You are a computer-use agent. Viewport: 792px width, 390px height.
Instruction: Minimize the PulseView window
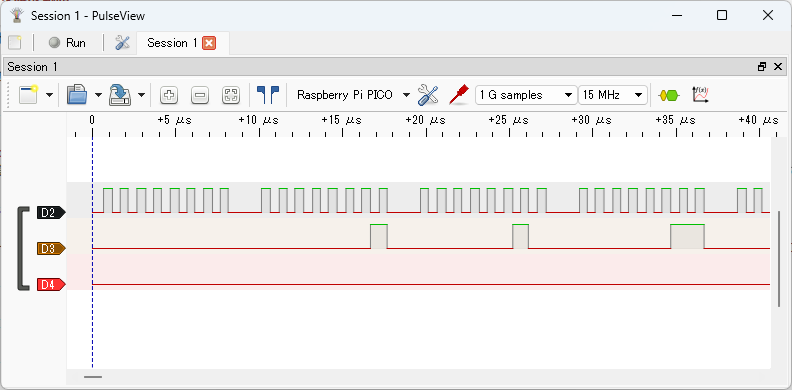[677, 16]
